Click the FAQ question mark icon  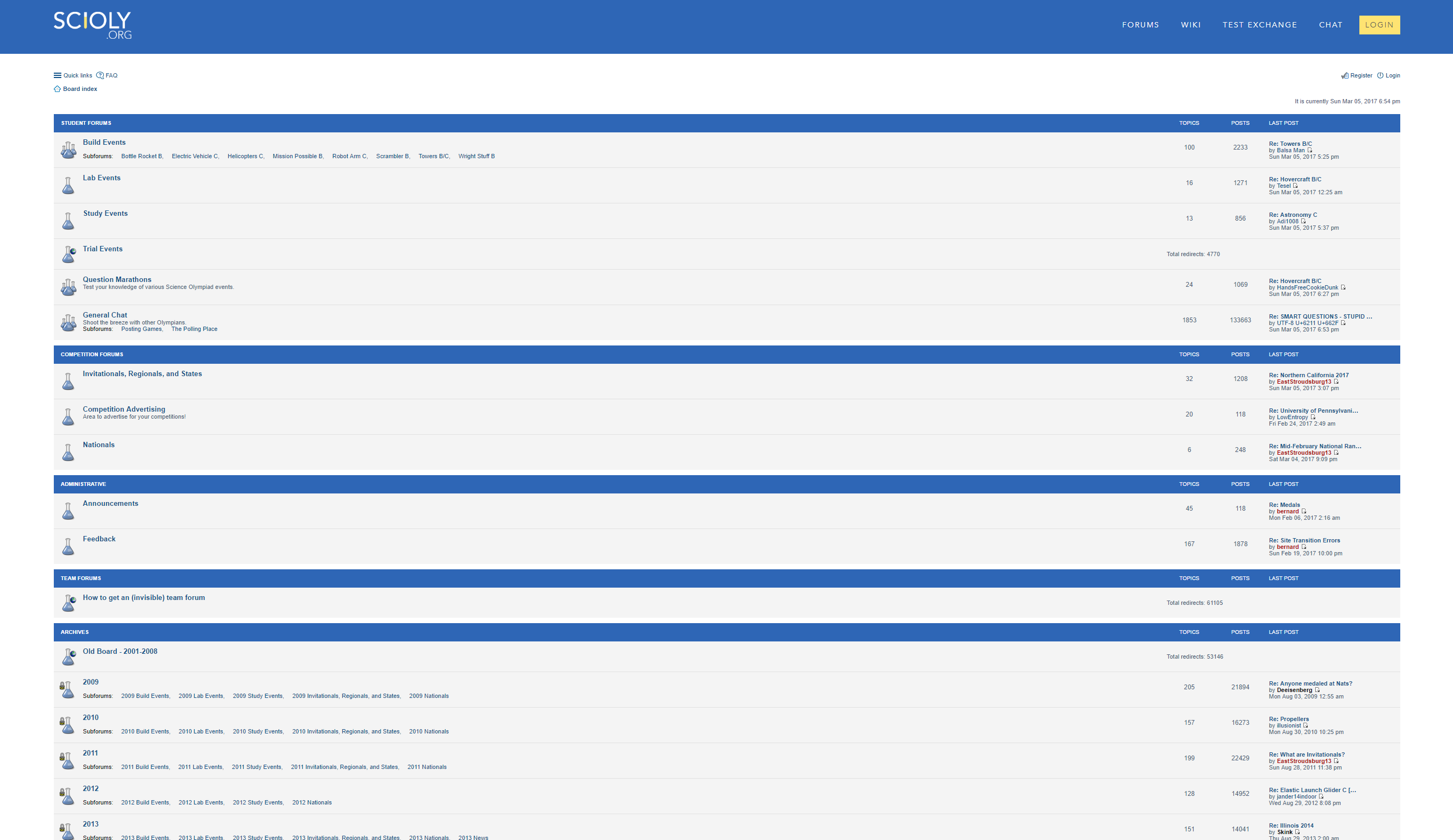pyautogui.click(x=100, y=75)
